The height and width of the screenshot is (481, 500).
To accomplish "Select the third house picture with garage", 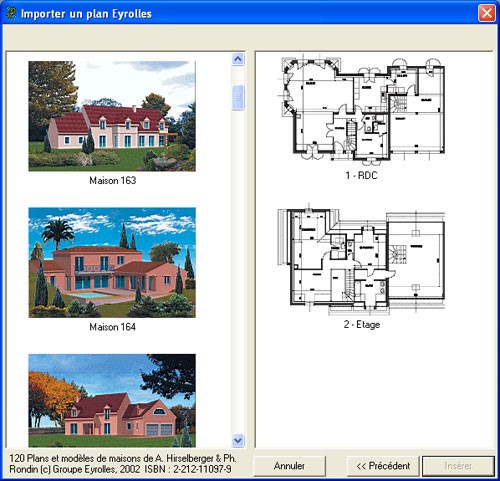I will click(112, 400).
